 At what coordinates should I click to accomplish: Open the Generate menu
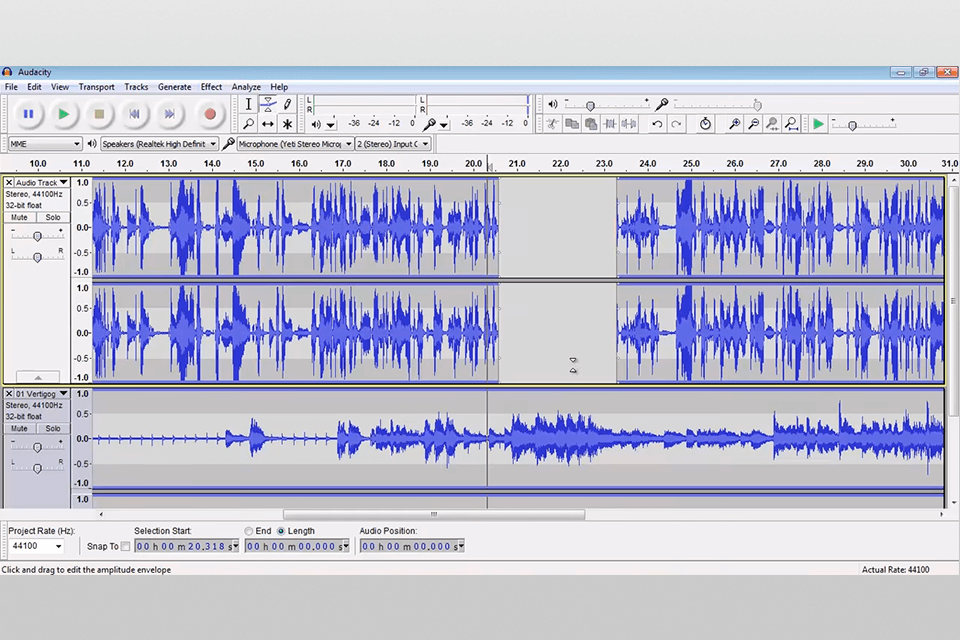pyautogui.click(x=174, y=87)
